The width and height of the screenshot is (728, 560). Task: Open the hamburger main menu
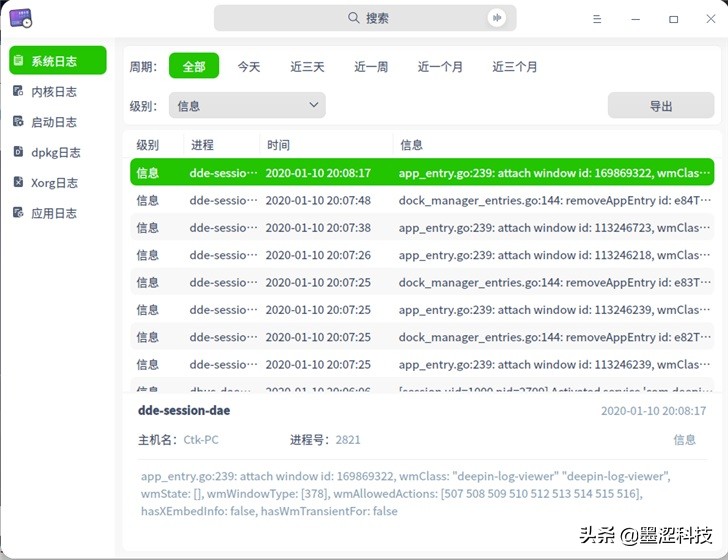(x=597, y=19)
